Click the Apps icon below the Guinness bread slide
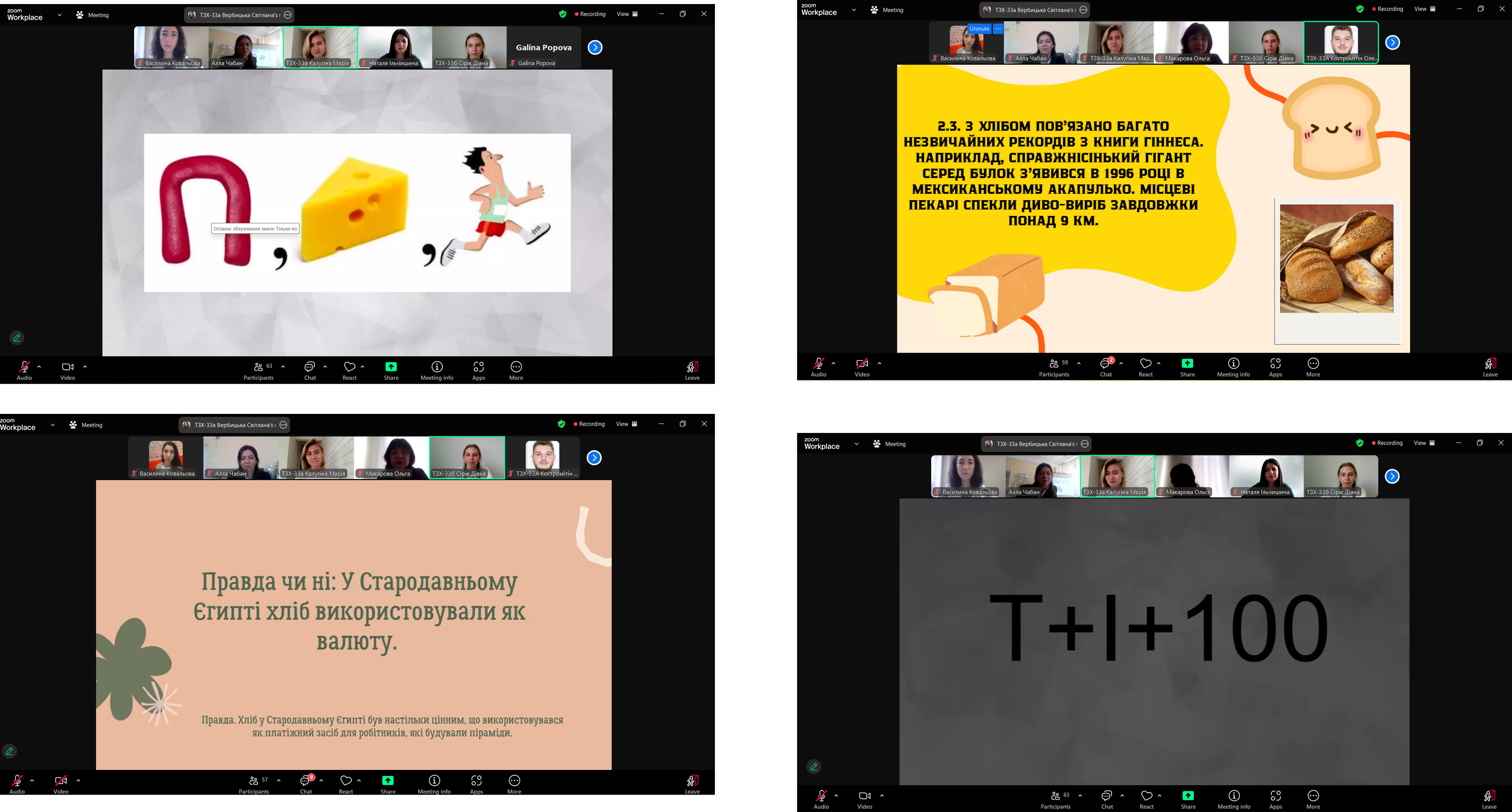 (x=1275, y=367)
